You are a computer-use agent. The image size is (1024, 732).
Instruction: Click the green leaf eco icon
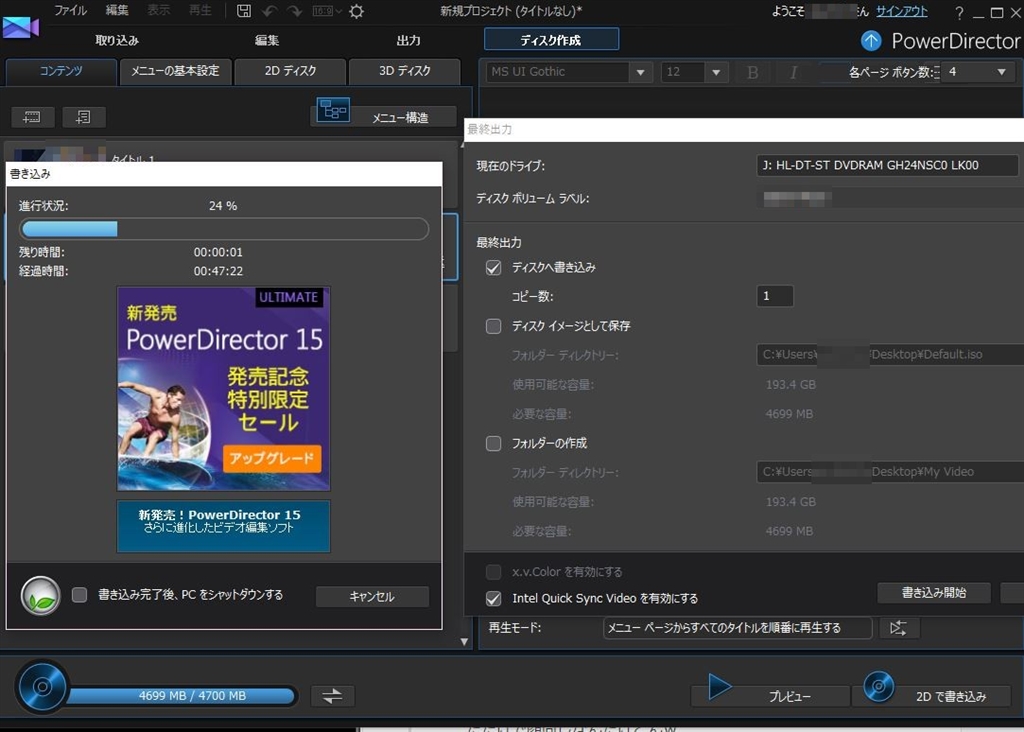tap(40, 596)
